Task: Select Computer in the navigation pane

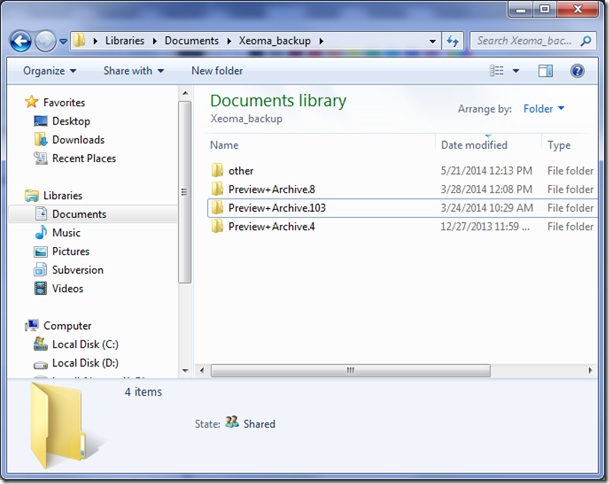Action: click(x=67, y=326)
